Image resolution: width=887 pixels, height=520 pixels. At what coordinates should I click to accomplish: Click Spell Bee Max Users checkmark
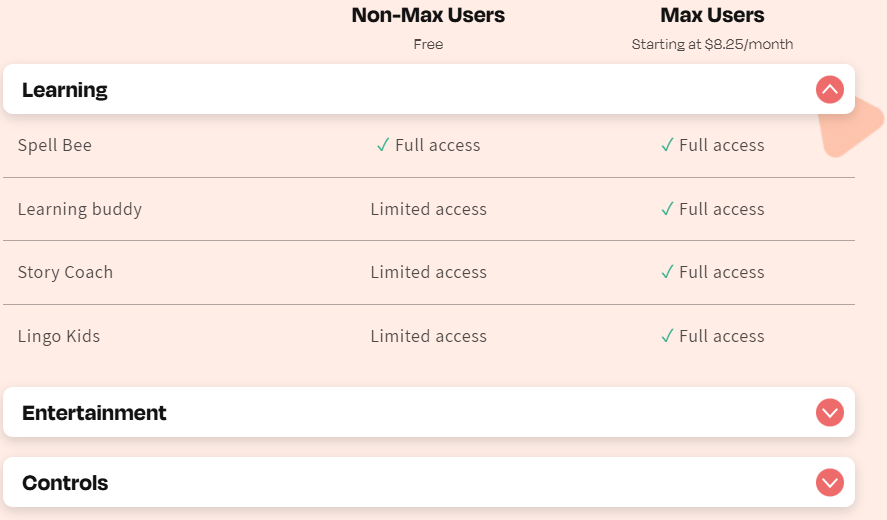[x=667, y=145]
